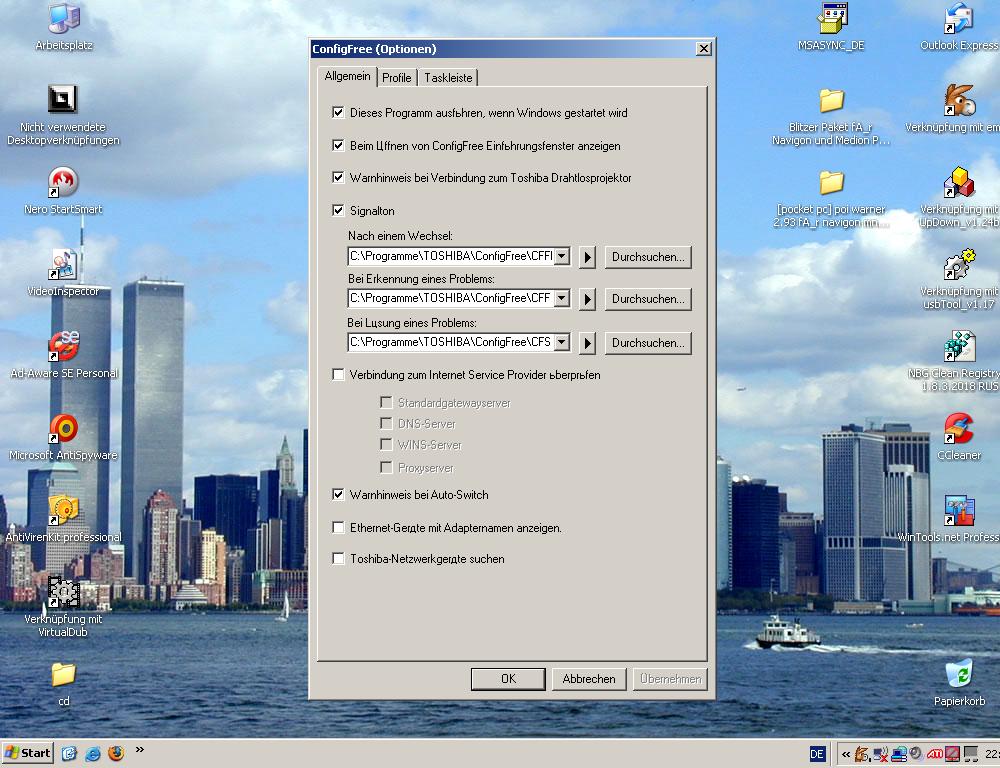Open the eMule donkey tray icon
The width and height of the screenshot is (1000, 768).
click(x=863, y=754)
